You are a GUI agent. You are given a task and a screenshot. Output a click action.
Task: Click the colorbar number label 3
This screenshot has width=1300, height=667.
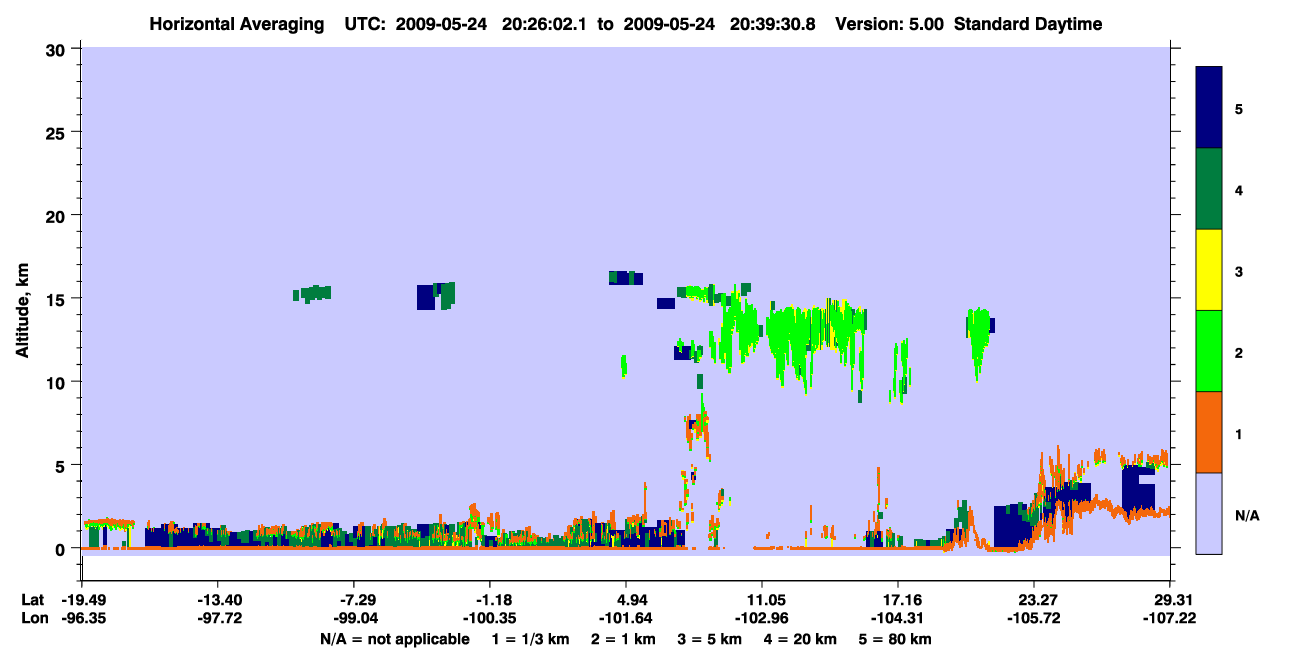pos(1239,271)
